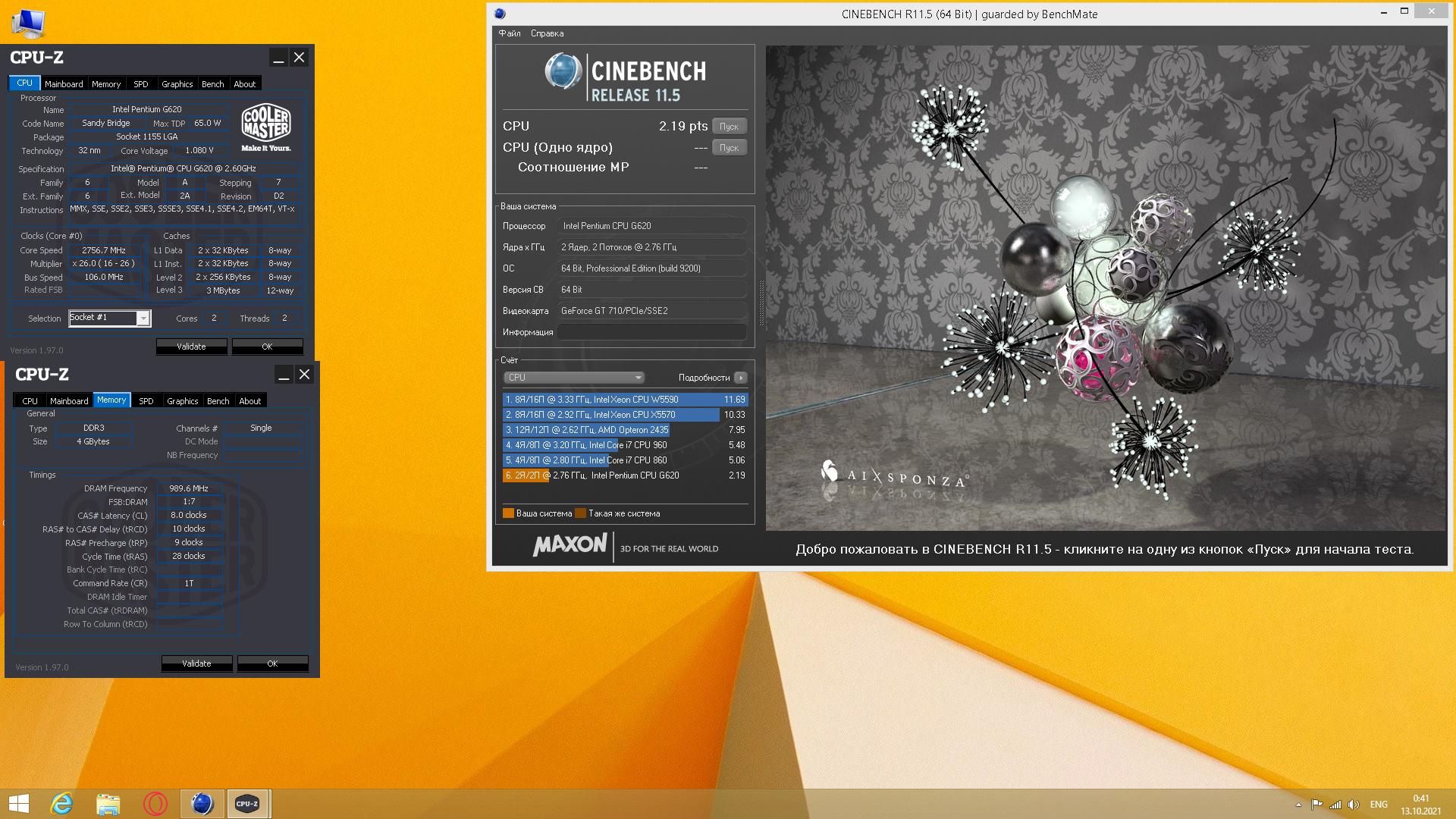The width and height of the screenshot is (1456, 819).
Task: Open the computer icon on desktop
Action: pyautogui.click(x=28, y=23)
